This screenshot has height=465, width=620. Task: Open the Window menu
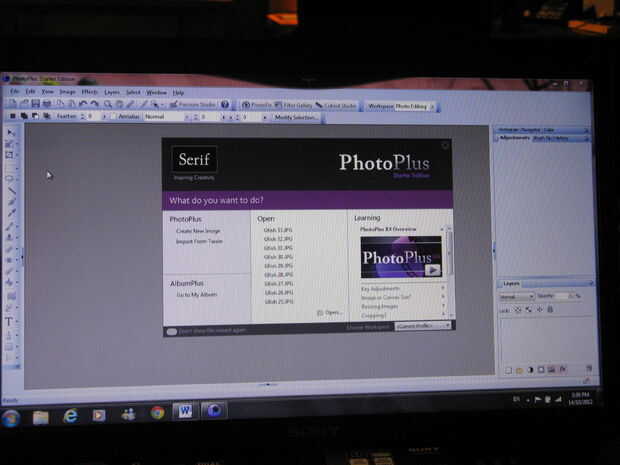tap(157, 93)
